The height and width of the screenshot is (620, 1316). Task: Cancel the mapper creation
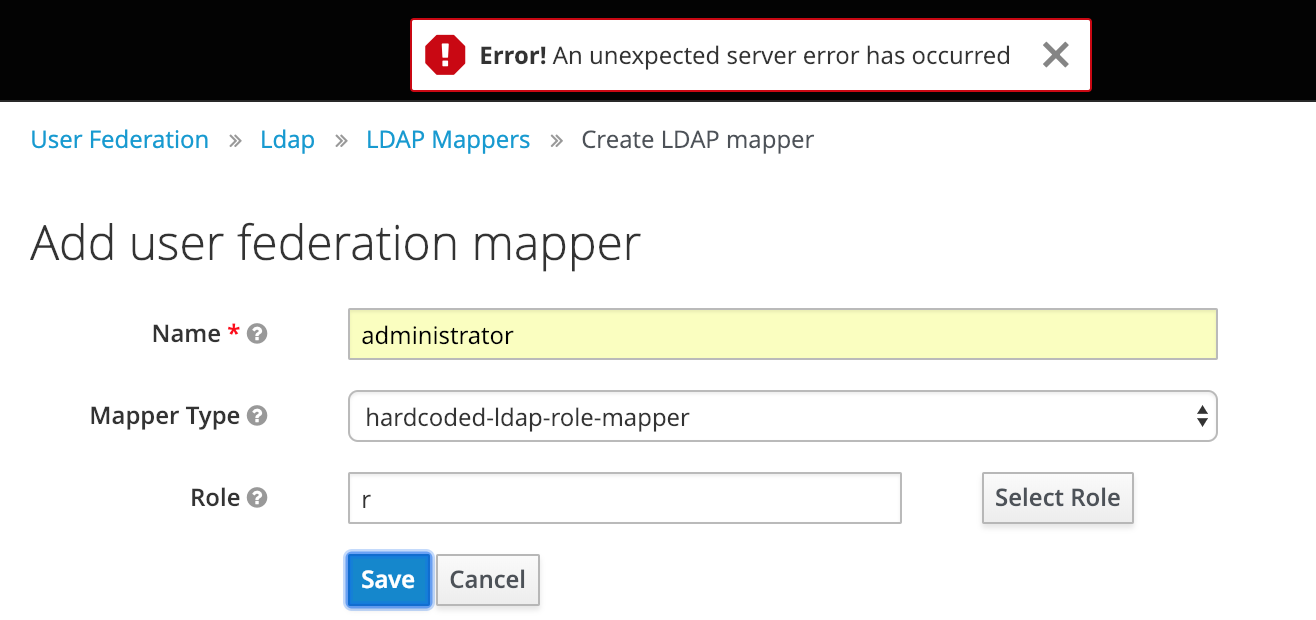coord(487,580)
